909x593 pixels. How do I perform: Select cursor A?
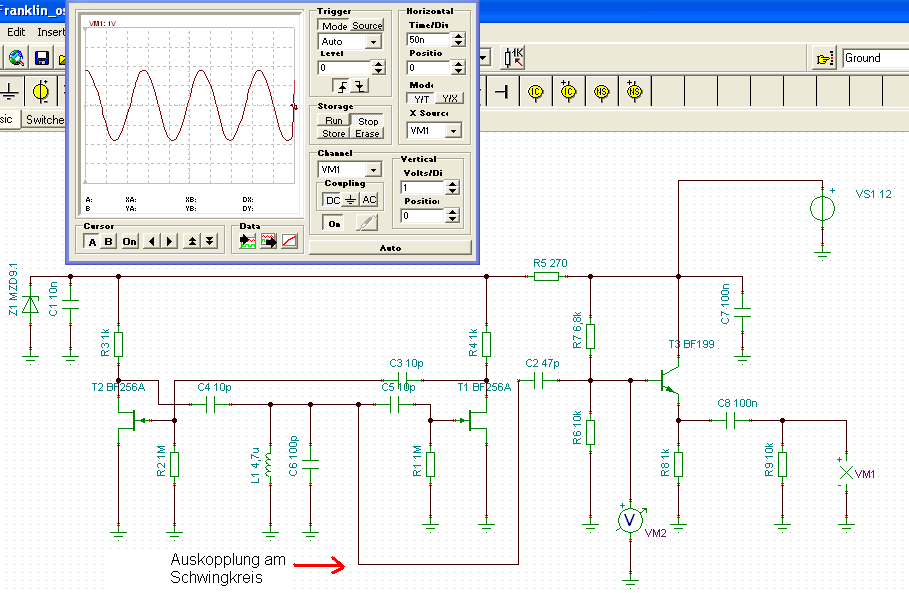(x=92, y=242)
